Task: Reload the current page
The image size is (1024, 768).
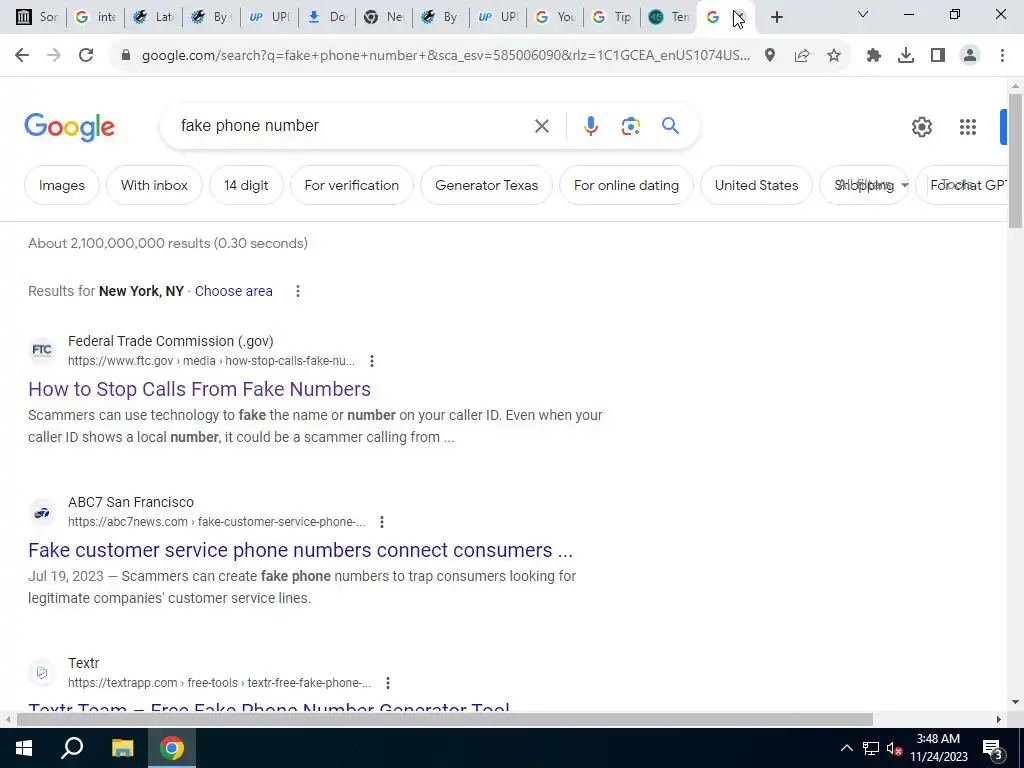Action: coord(86,56)
